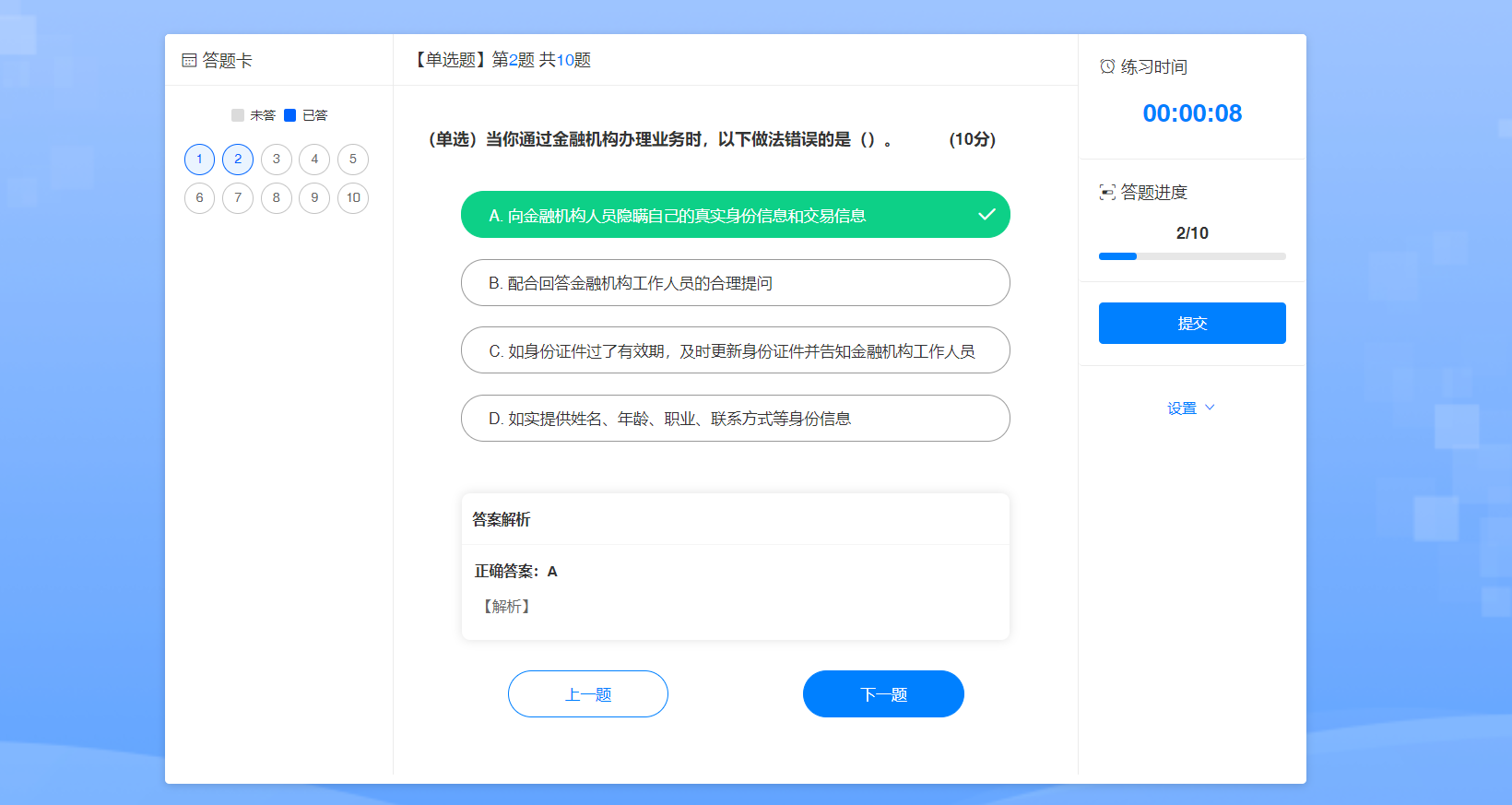Choose option D about providing name and age
Screen dimensions: 1512x805
tap(735, 419)
